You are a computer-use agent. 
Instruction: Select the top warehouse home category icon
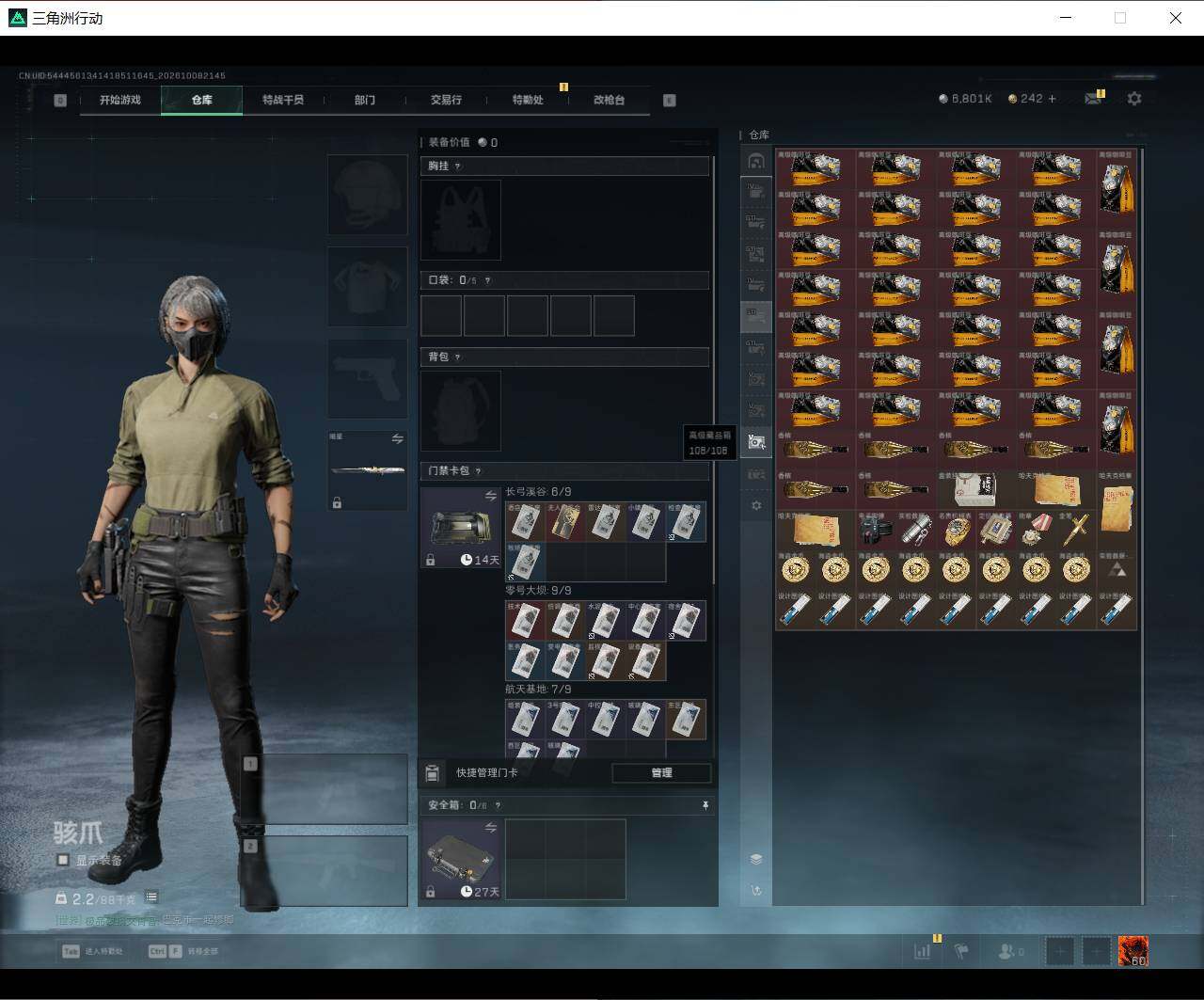point(756,162)
